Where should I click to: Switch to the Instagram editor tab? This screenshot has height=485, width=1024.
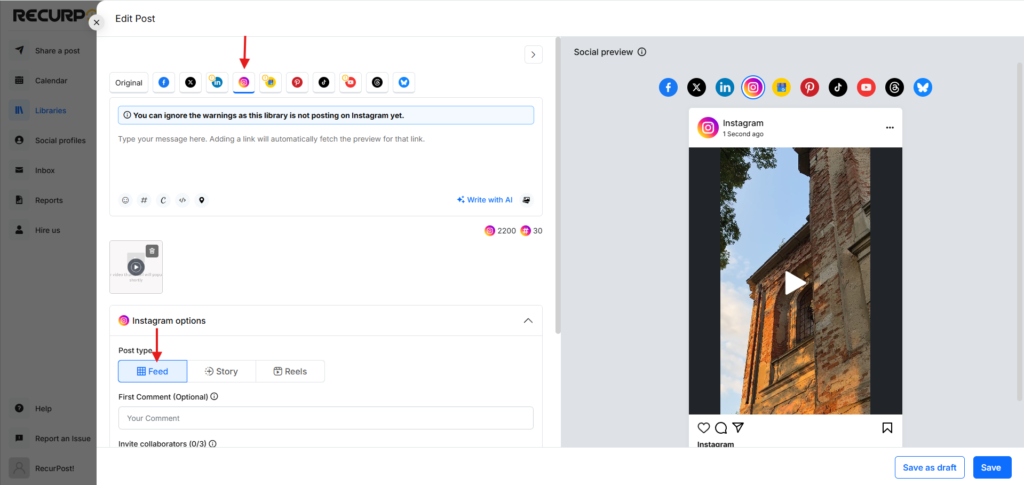click(244, 83)
